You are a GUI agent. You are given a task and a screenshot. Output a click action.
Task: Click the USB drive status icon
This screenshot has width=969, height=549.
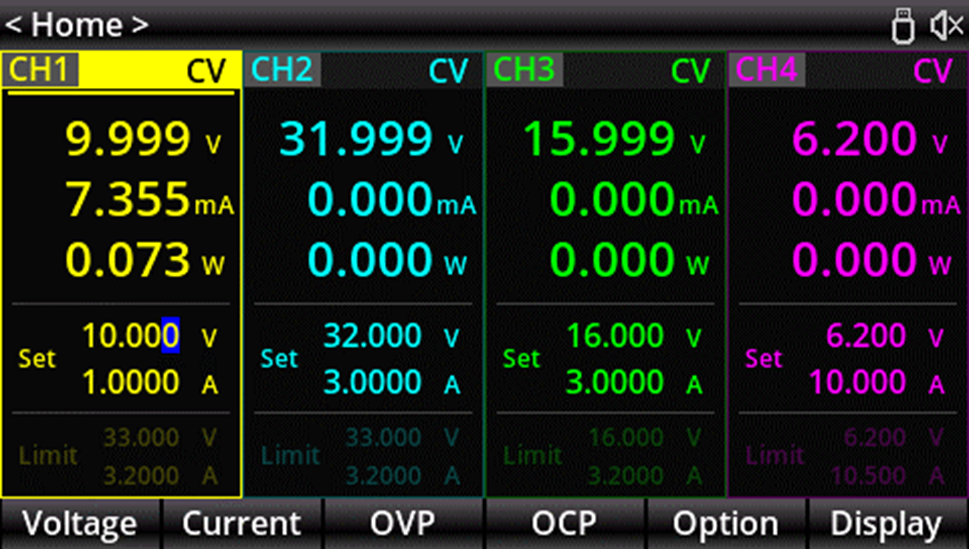point(903,25)
